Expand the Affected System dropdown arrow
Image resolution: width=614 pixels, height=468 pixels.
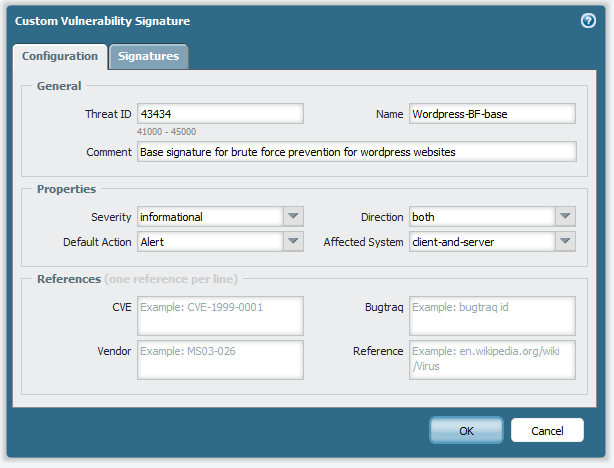tap(566, 241)
